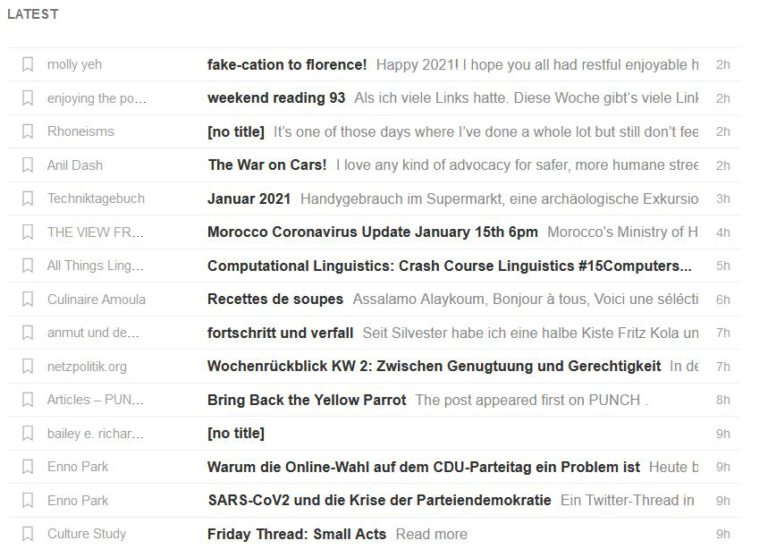This screenshot has height=549, width=768.
Task: Open Friday Thread: Small Acts post
Action: 297,534
